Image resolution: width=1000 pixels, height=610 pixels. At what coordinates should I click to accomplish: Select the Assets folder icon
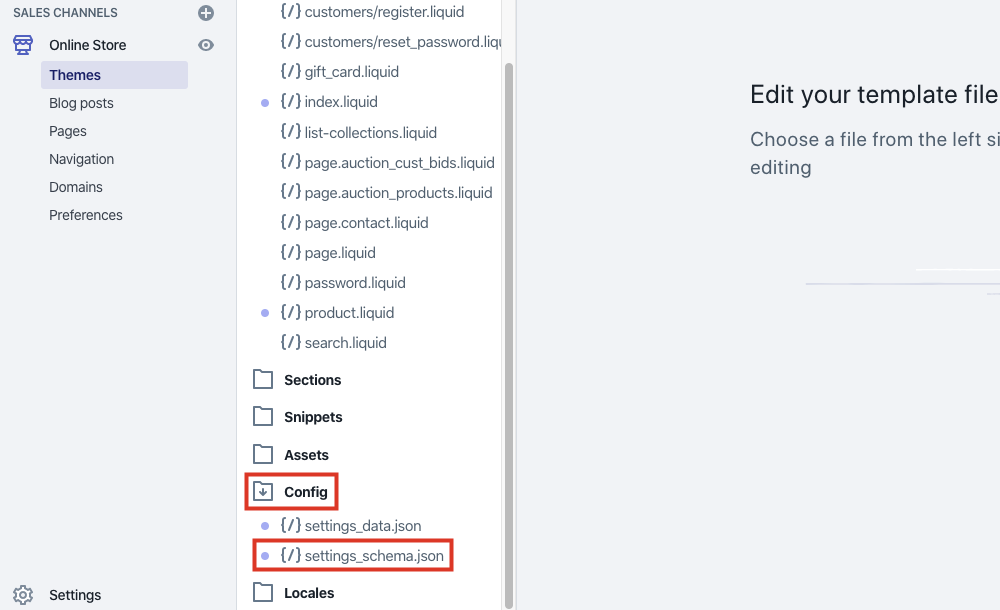click(263, 454)
